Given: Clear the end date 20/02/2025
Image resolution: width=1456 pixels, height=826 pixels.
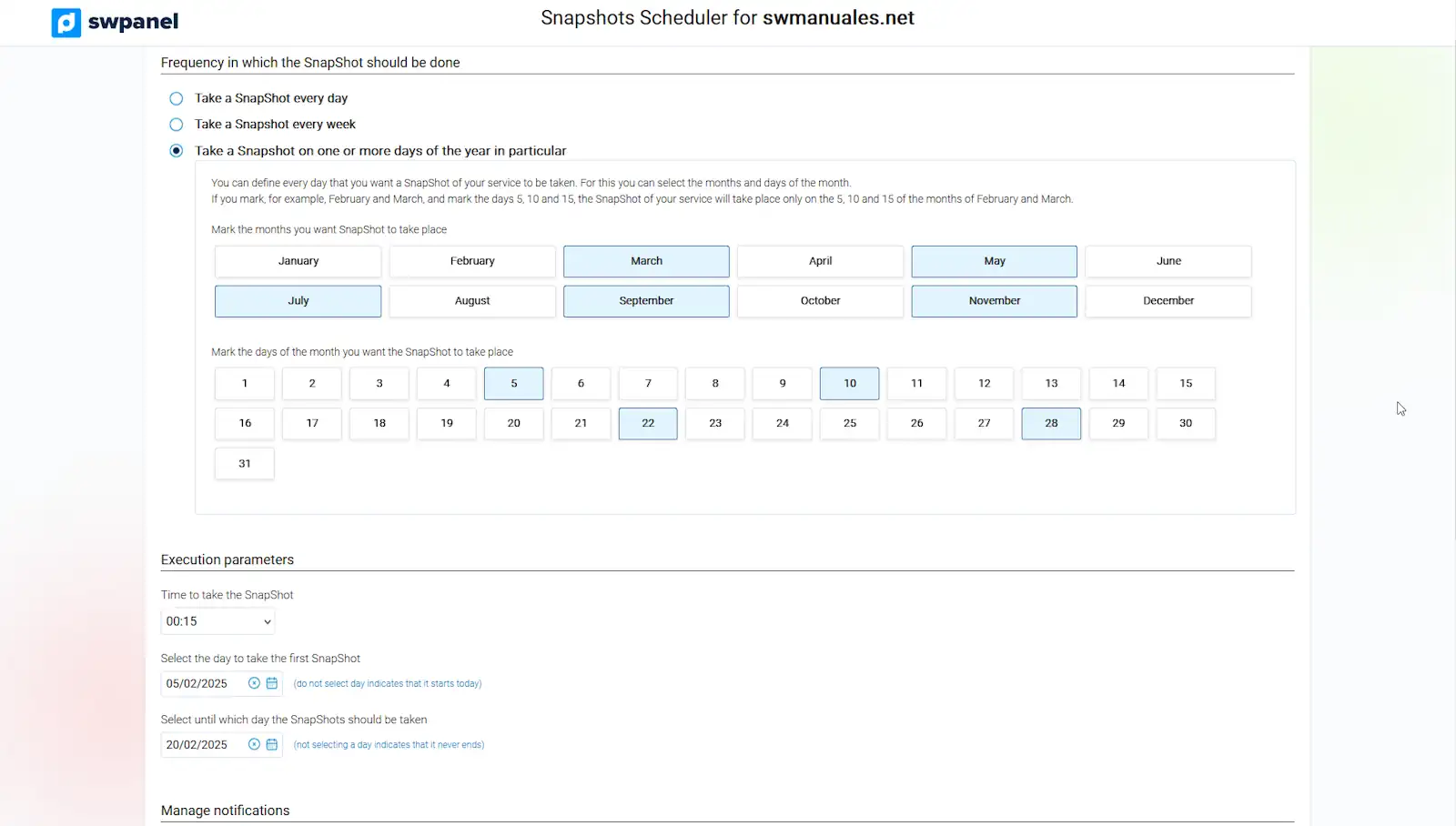Looking at the screenshot, I should 254,744.
